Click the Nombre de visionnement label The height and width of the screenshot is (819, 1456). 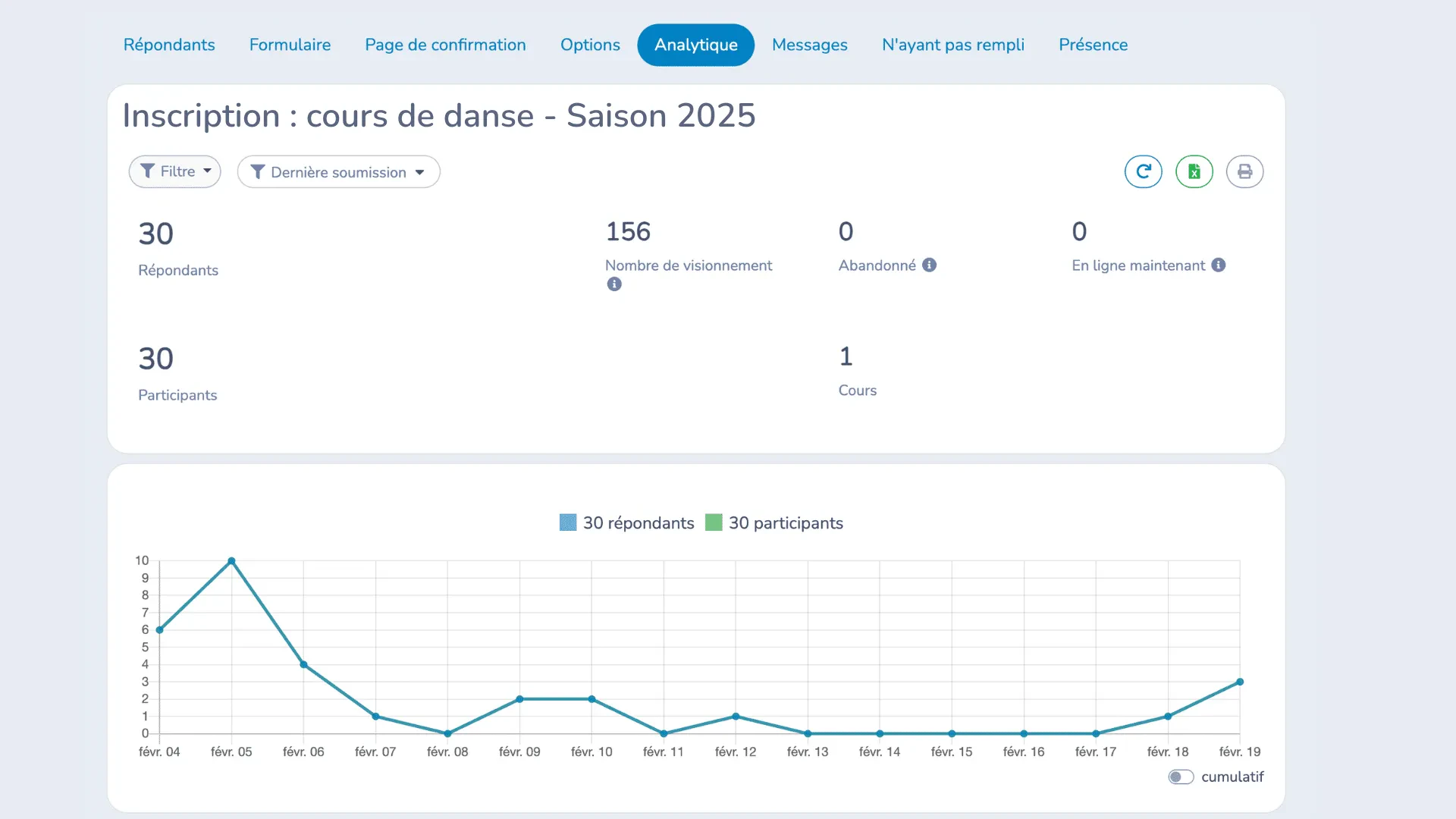[x=689, y=265]
